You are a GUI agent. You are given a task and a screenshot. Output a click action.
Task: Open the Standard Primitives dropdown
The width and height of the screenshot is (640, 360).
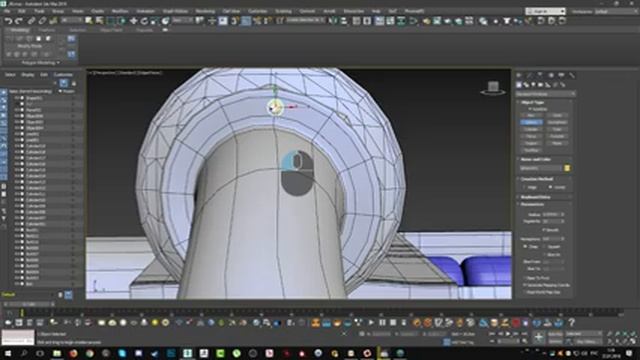(546, 94)
